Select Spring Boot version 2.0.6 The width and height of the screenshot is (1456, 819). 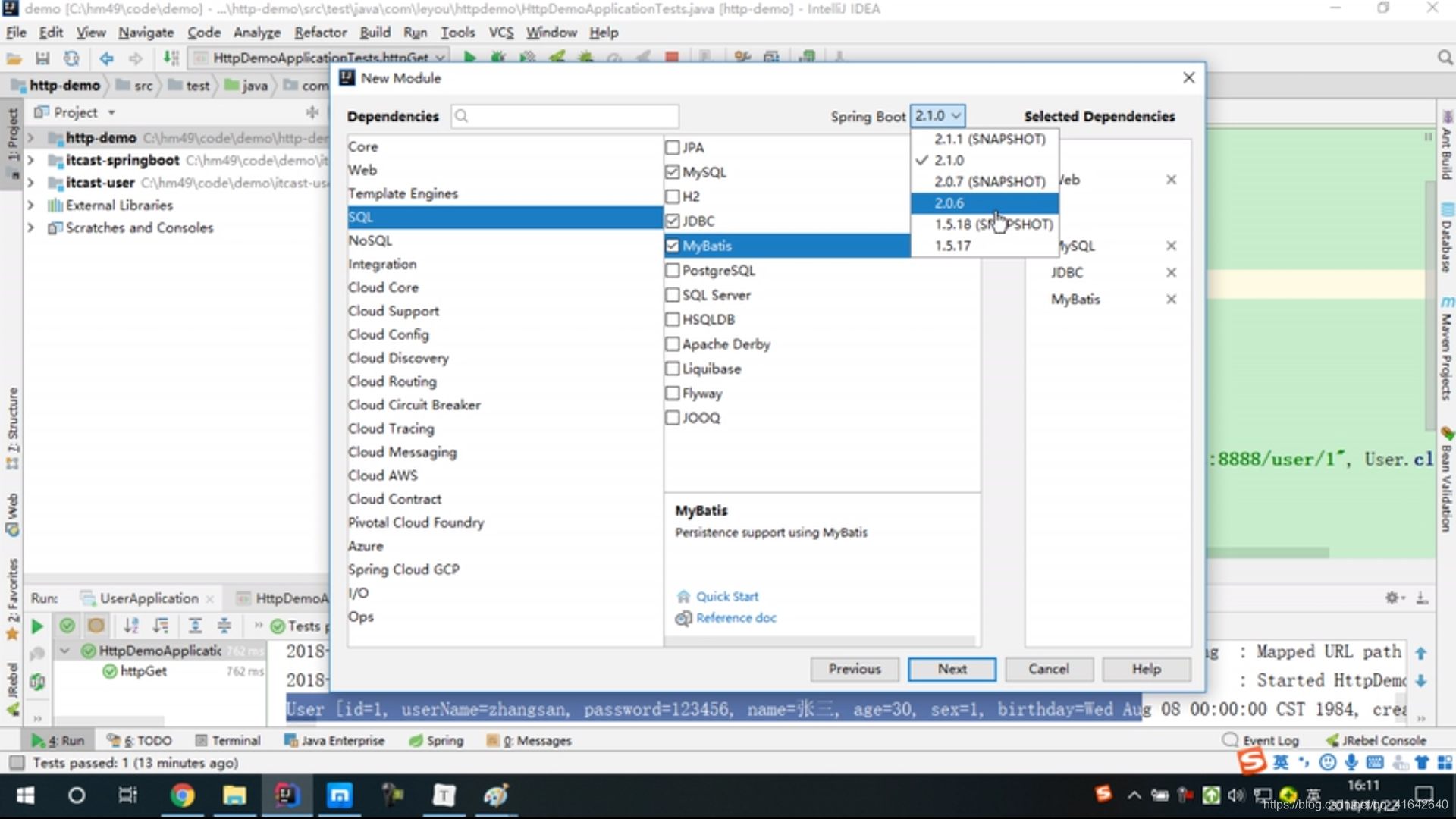984,203
